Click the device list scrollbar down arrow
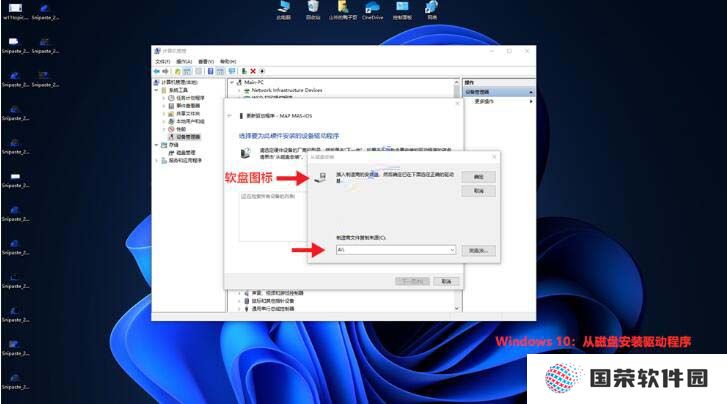This screenshot has height=404, width=727. click(456, 308)
